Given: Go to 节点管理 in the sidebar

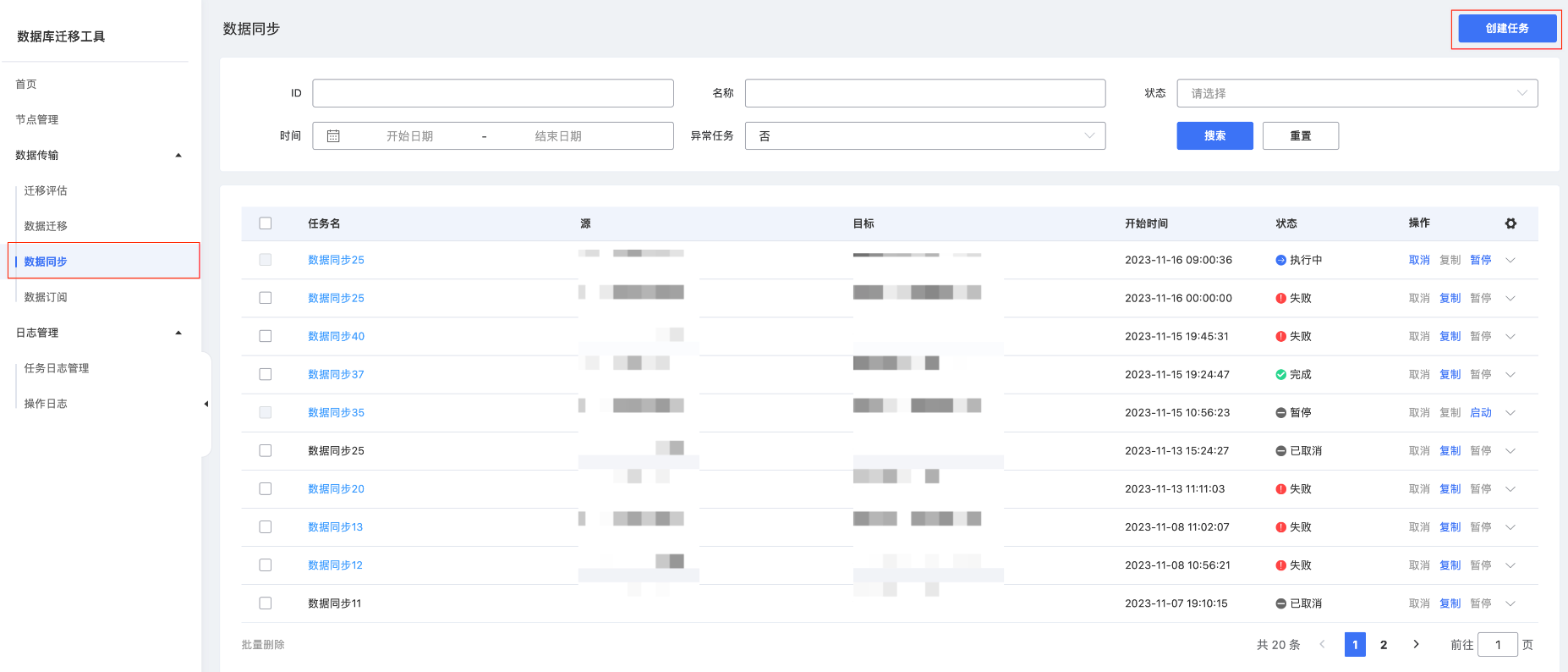Looking at the screenshot, I should (37, 119).
